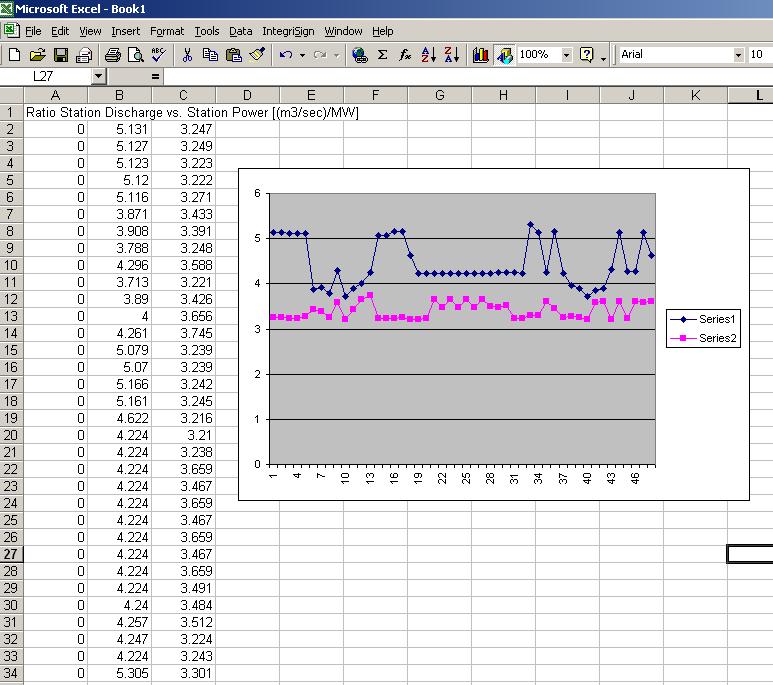Select column A header
Screen dimensions: 773x685
pyautogui.click(x=55, y=95)
